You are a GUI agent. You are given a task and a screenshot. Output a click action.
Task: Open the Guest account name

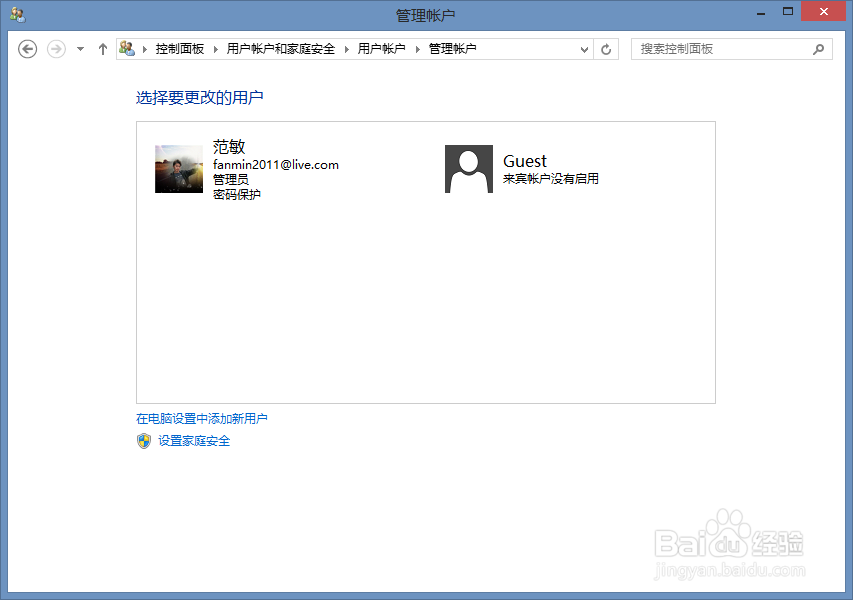tap(525, 161)
